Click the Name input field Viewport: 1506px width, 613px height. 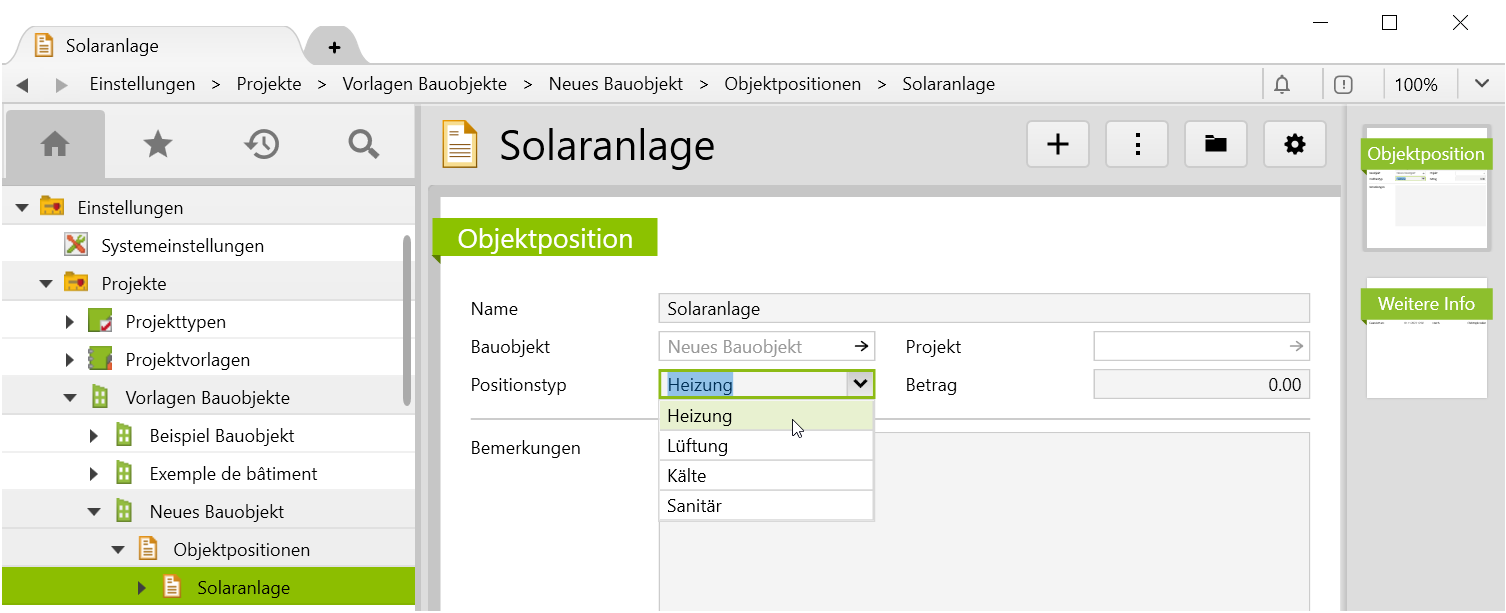click(983, 309)
